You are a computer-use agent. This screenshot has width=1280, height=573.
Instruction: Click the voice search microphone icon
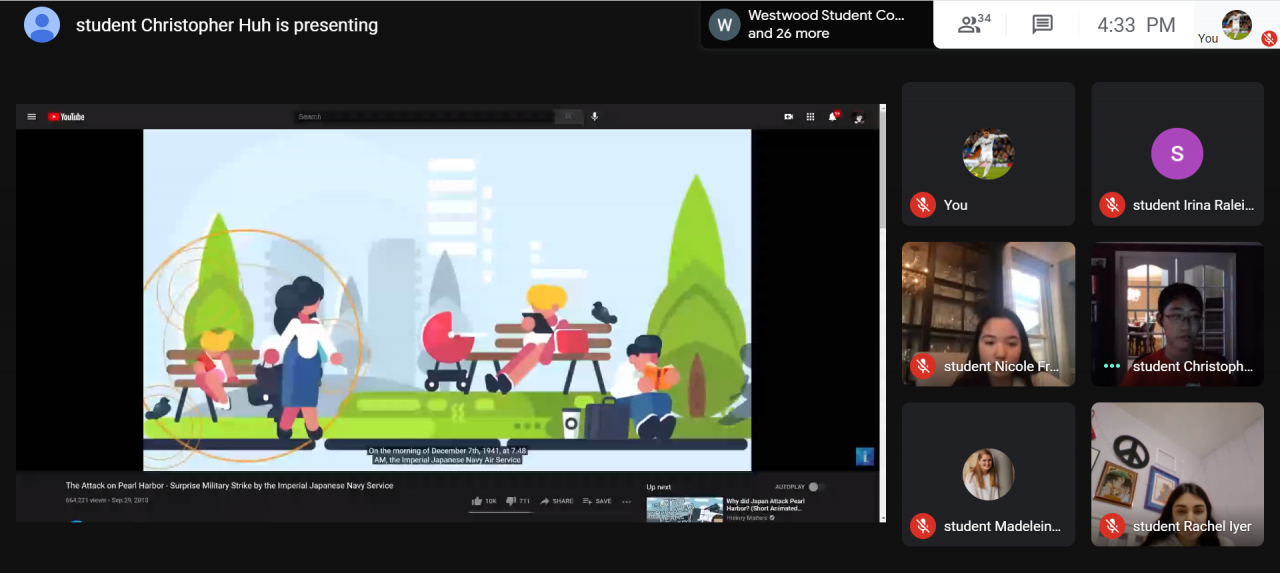pos(594,117)
